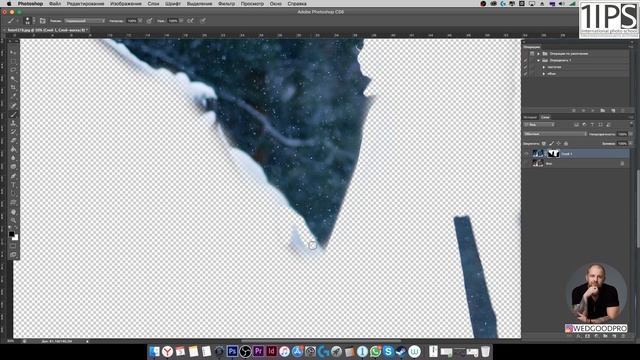Select the Type tool
640x360 pixels.
(13, 184)
